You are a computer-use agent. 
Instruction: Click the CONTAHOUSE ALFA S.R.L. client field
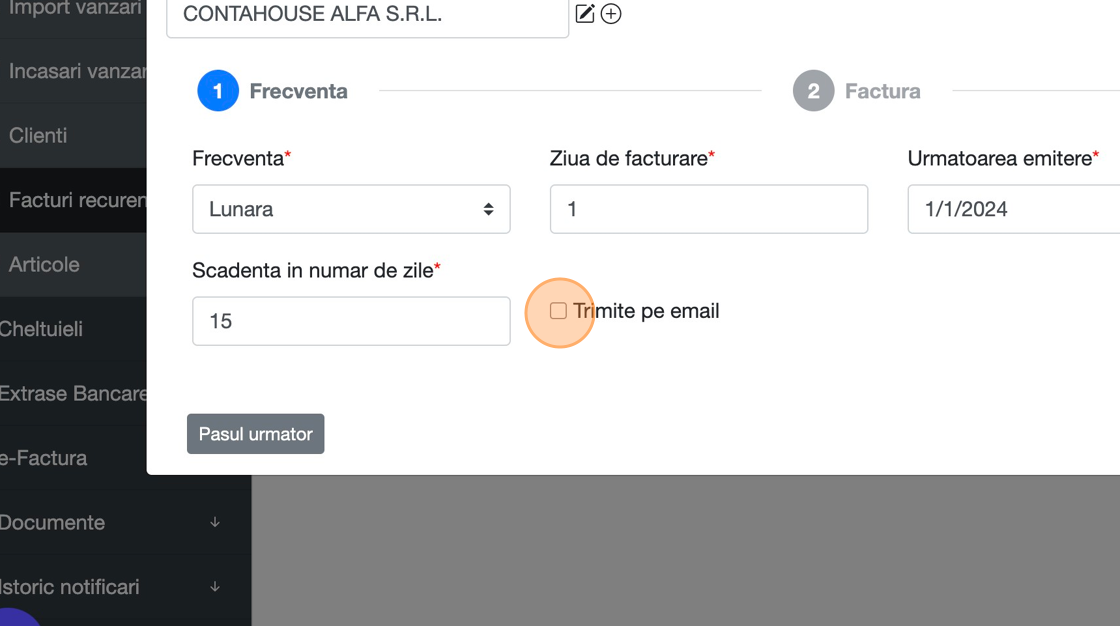point(367,16)
